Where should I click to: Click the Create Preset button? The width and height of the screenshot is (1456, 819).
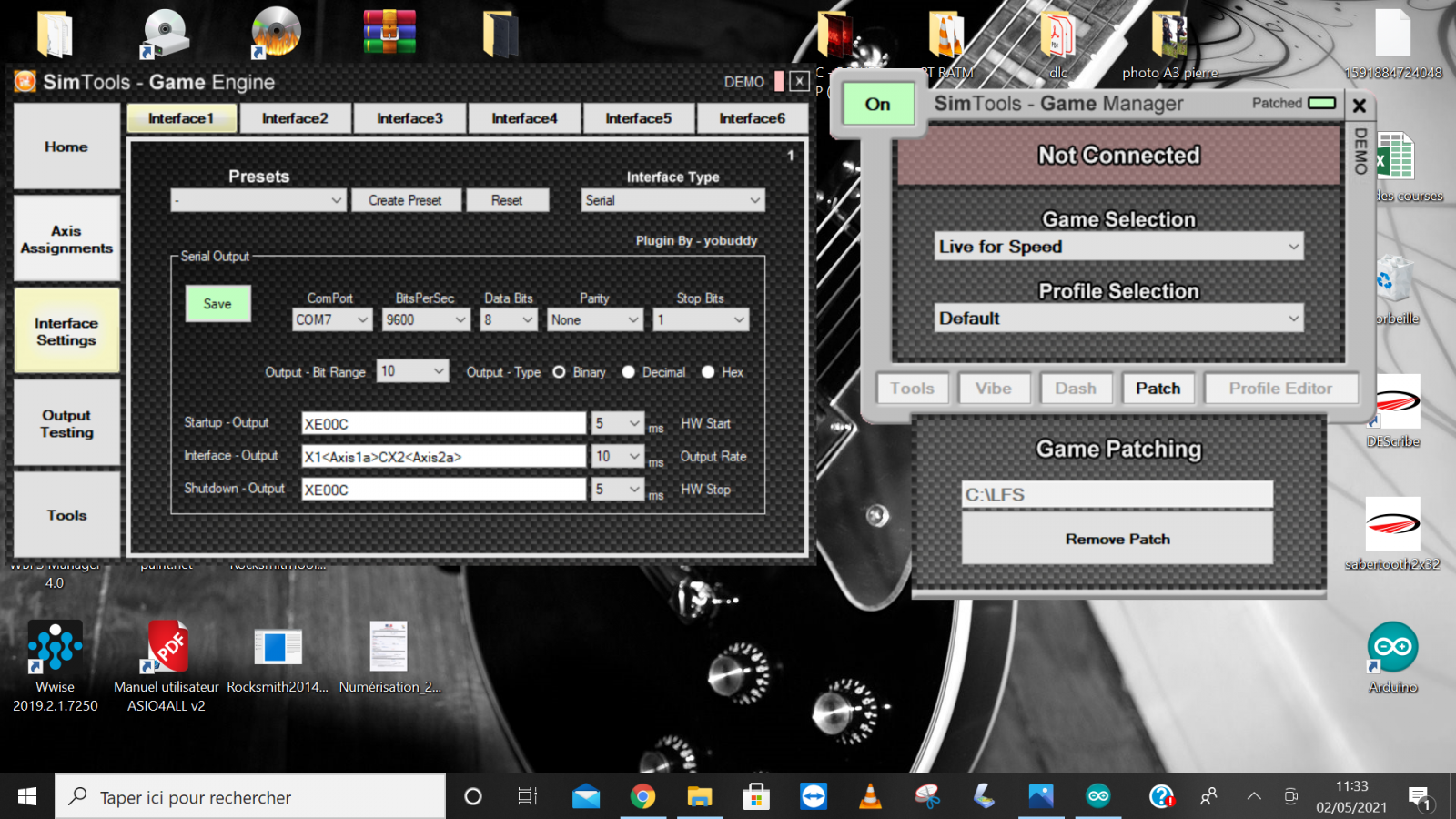405,200
